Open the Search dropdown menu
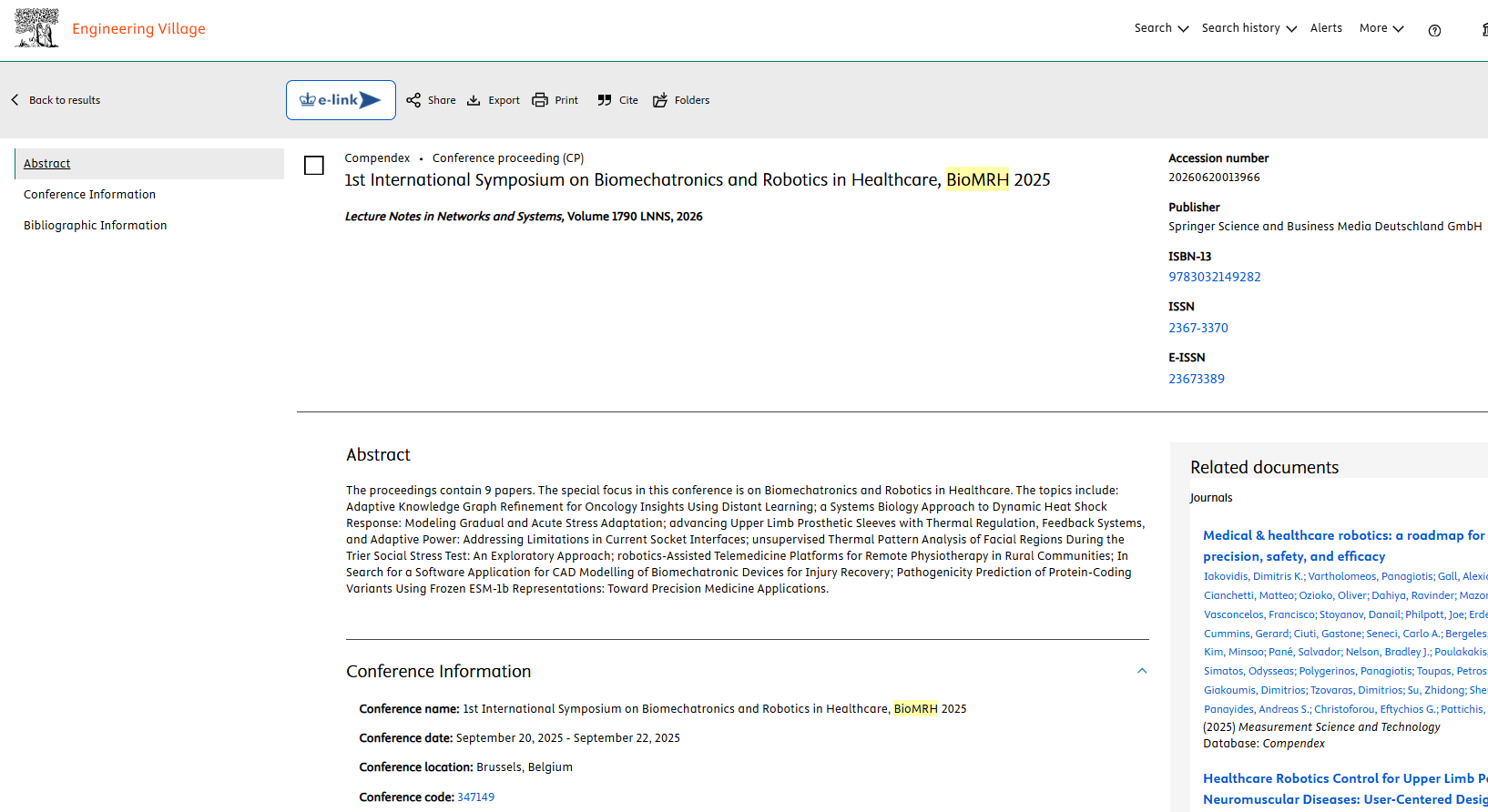 (x=1161, y=28)
